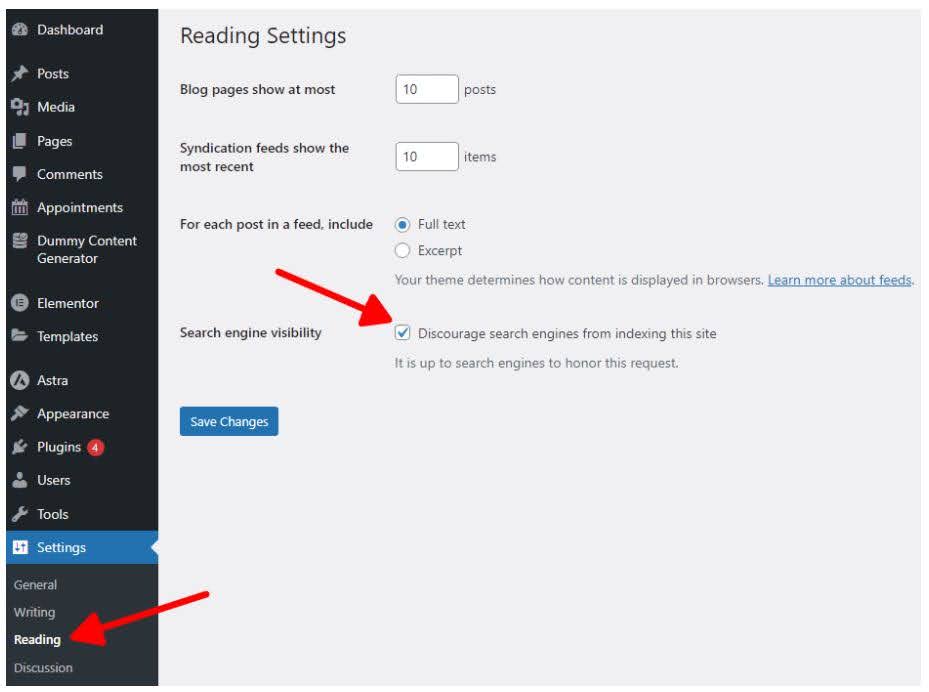The width and height of the screenshot is (929, 692).
Task: Open the Discussion settings page
Action: (46, 665)
